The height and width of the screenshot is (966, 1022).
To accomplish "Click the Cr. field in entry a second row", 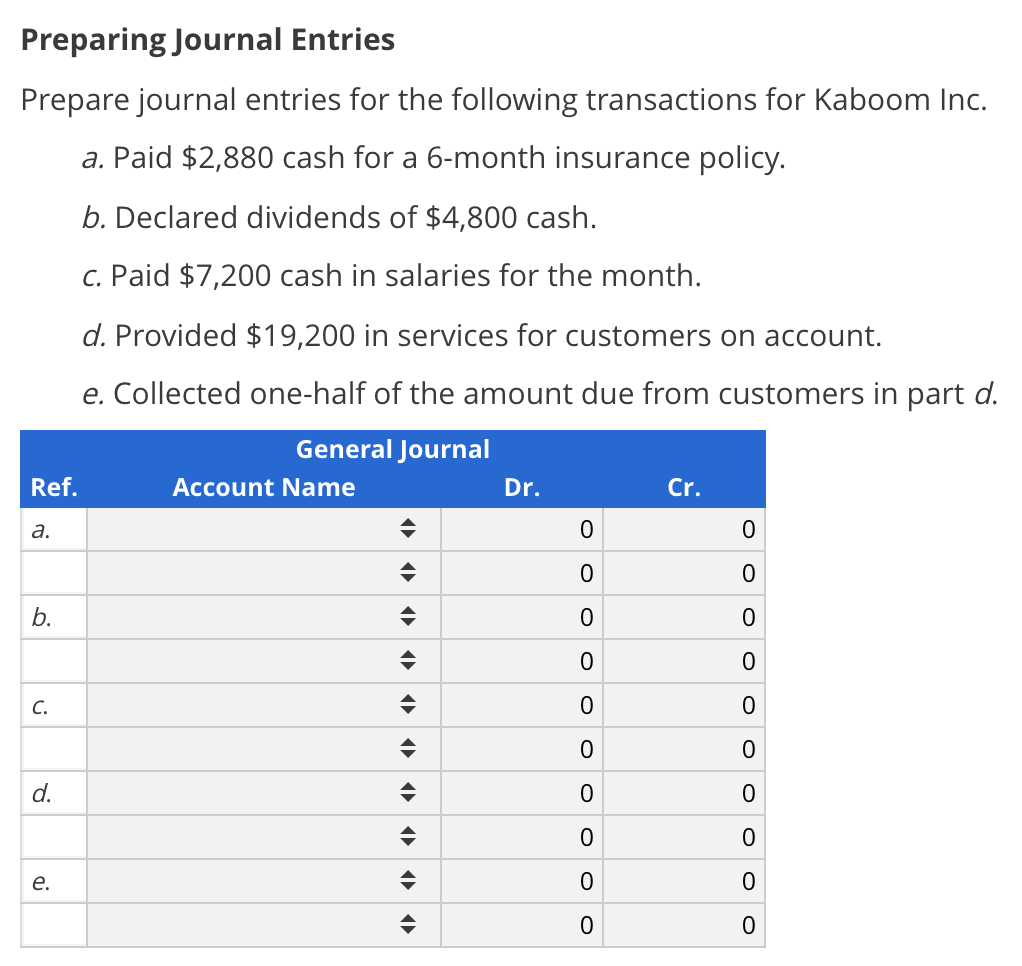I will (684, 573).
